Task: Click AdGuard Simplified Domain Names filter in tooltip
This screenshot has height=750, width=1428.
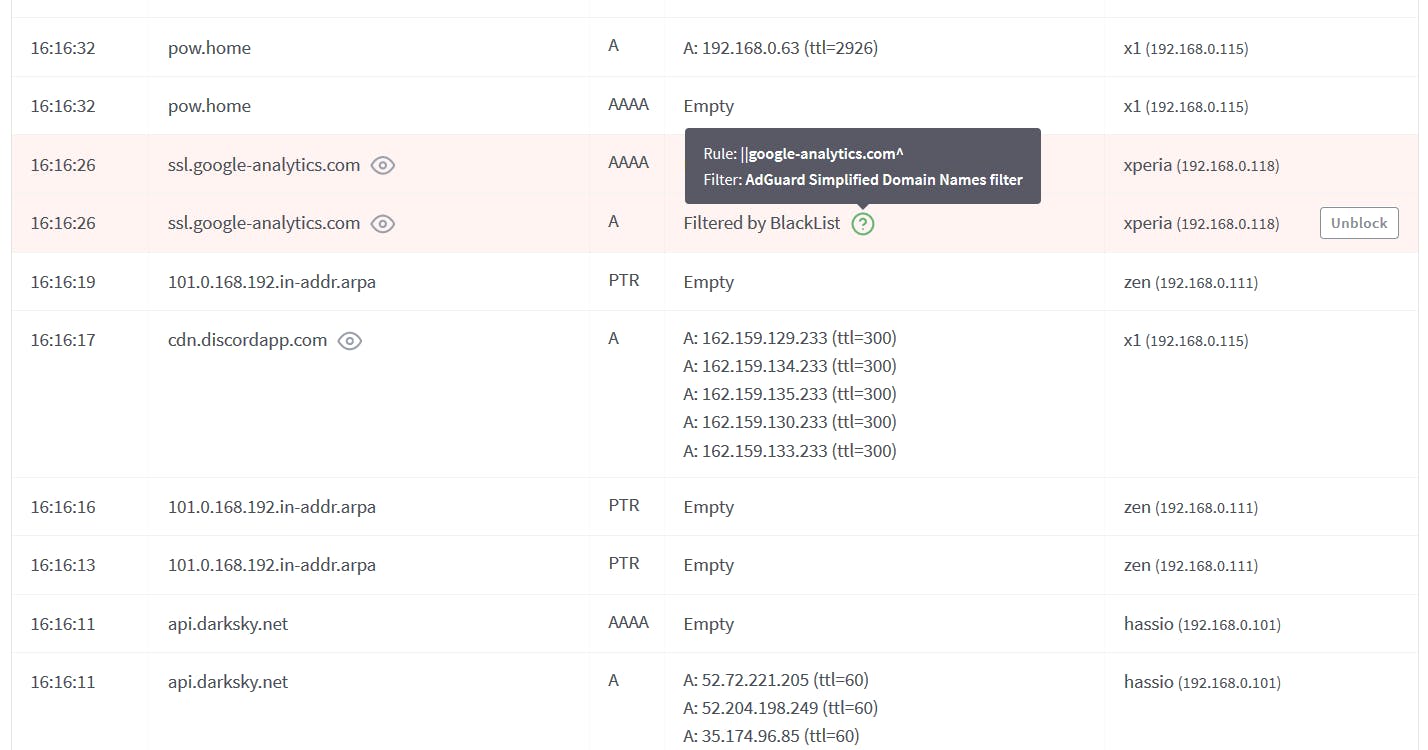Action: pos(884,180)
